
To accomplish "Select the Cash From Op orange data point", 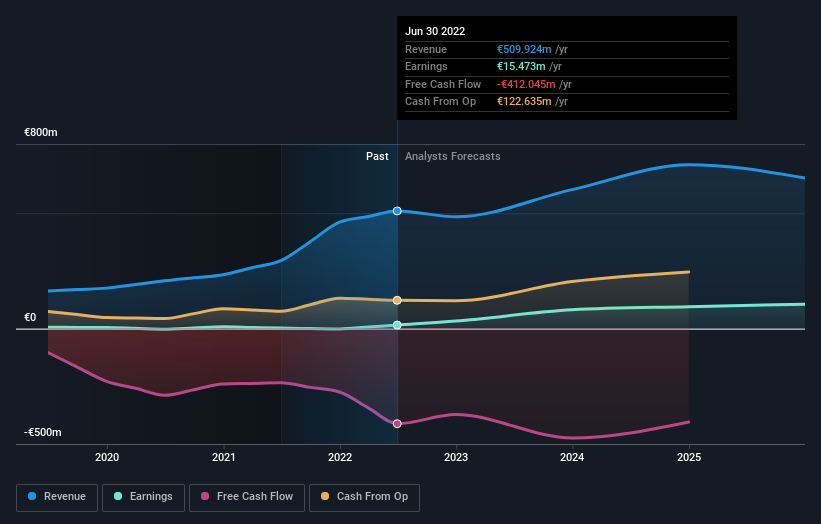I will click(x=397, y=300).
